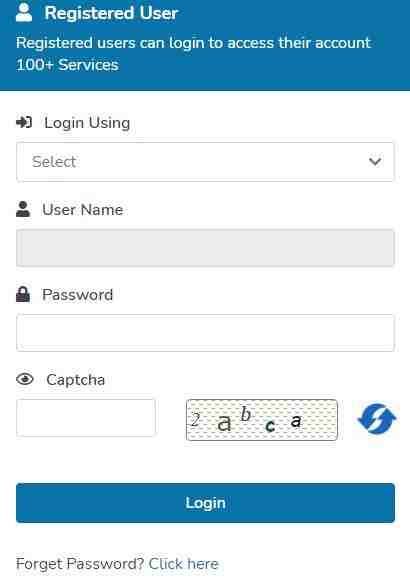The width and height of the screenshot is (410, 578).
Task: Expand the dropdown chevron arrow
Action: pyautogui.click(x=375, y=161)
